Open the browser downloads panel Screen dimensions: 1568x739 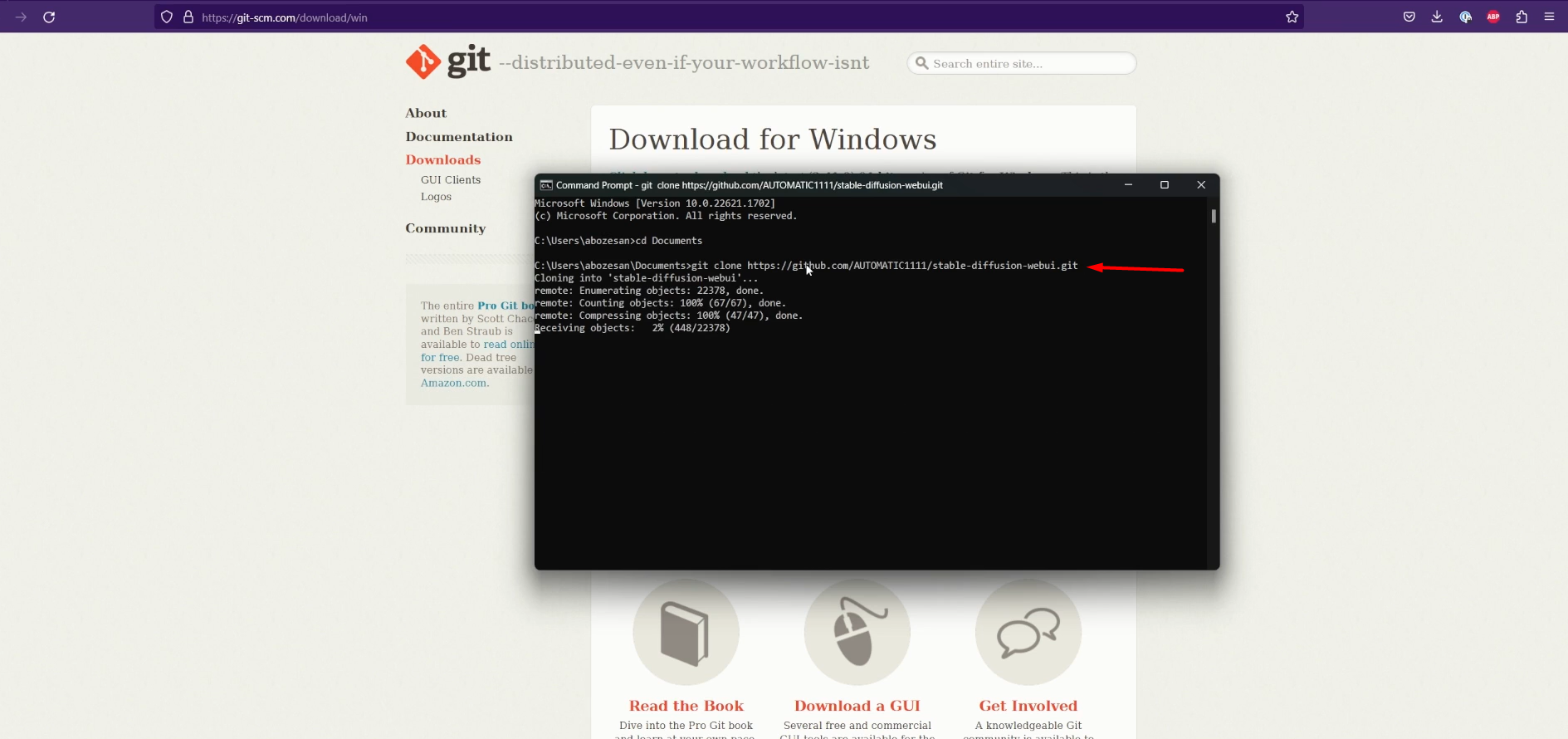tap(1437, 17)
